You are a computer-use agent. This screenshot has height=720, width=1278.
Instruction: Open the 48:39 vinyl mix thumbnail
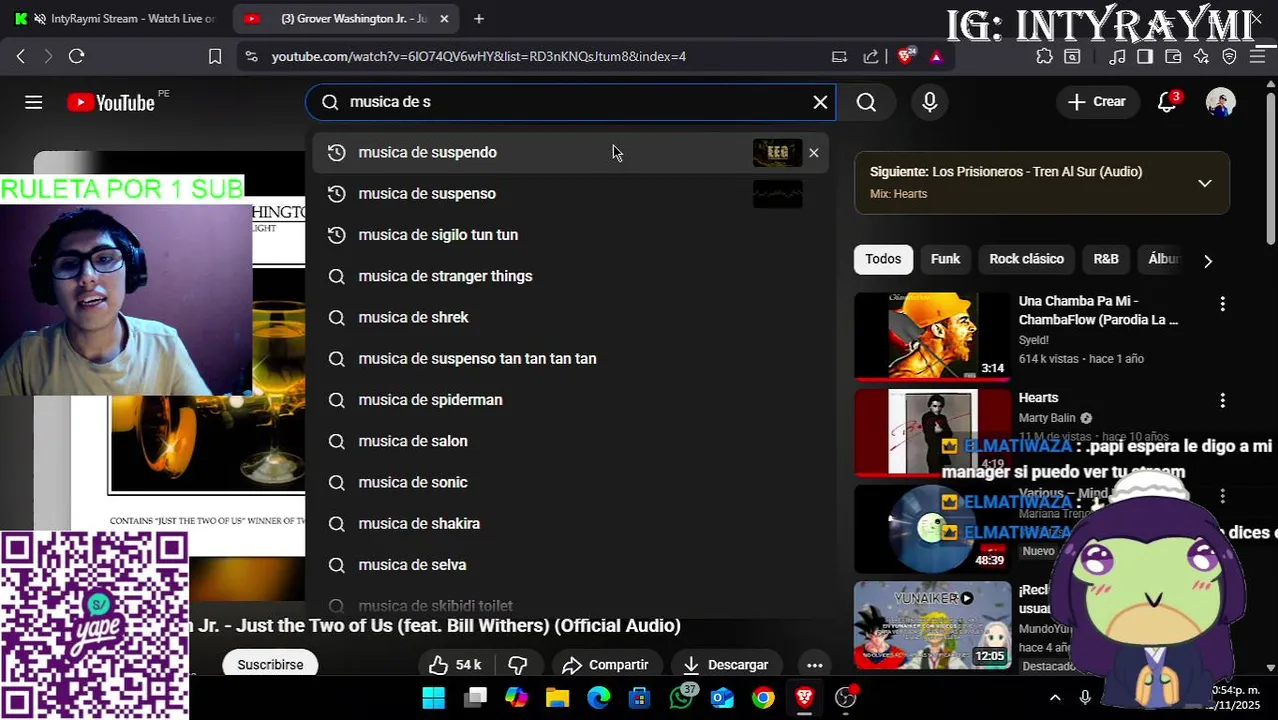pos(932,530)
